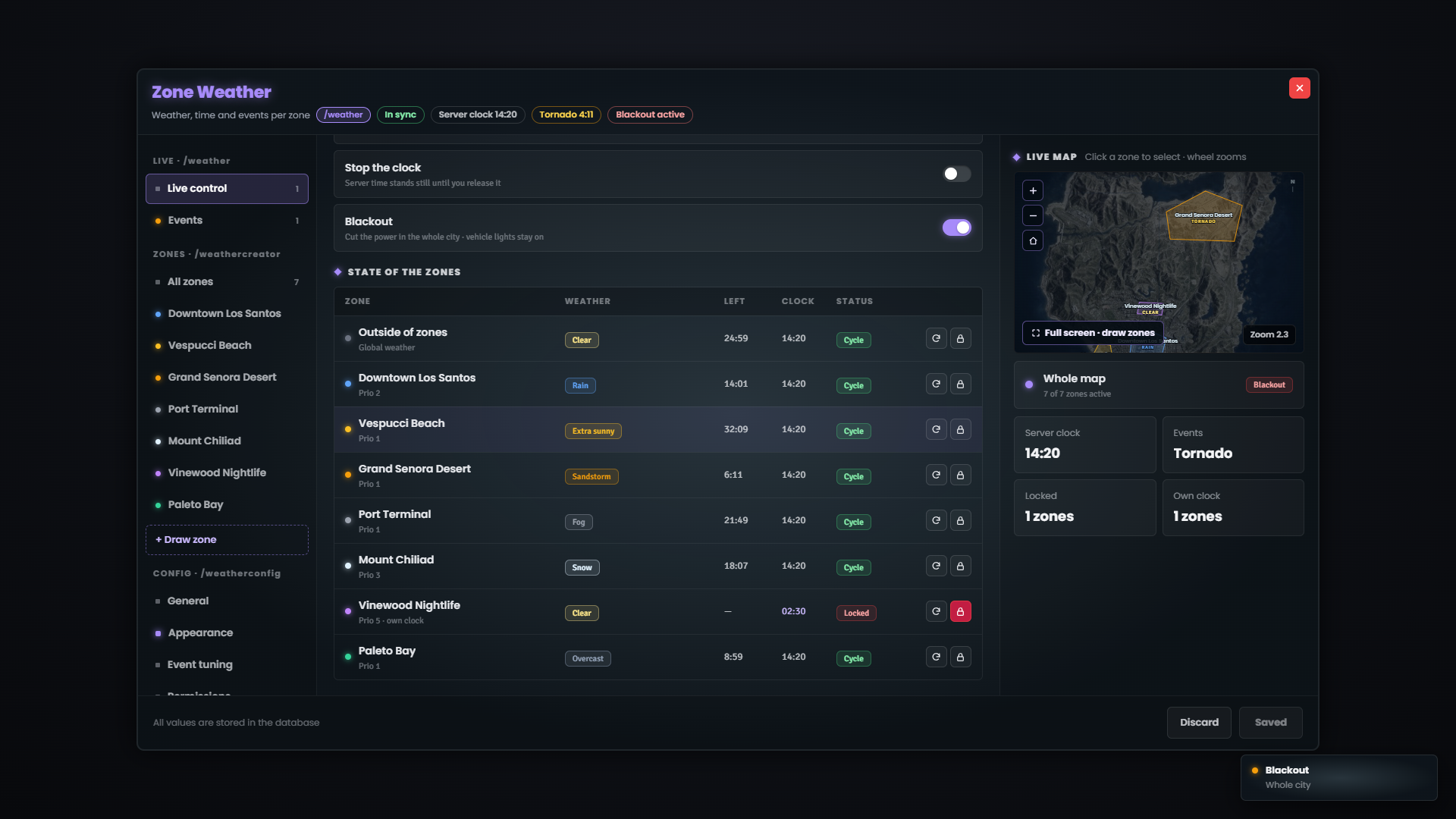Click the Whole map card
This screenshot has width=1456, height=819.
tap(1159, 385)
